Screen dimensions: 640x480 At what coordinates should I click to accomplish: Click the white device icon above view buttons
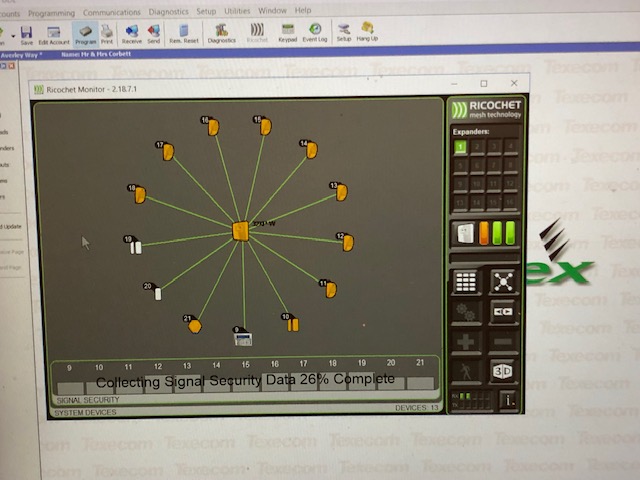pyautogui.click(x=465, y=234)
